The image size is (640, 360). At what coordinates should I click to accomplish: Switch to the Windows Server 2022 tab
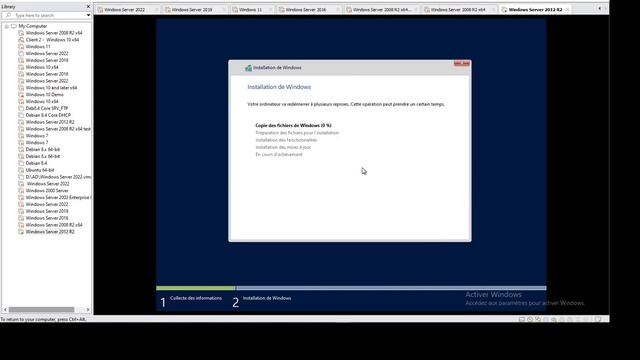pyautogui.click(x=124, y=9)
